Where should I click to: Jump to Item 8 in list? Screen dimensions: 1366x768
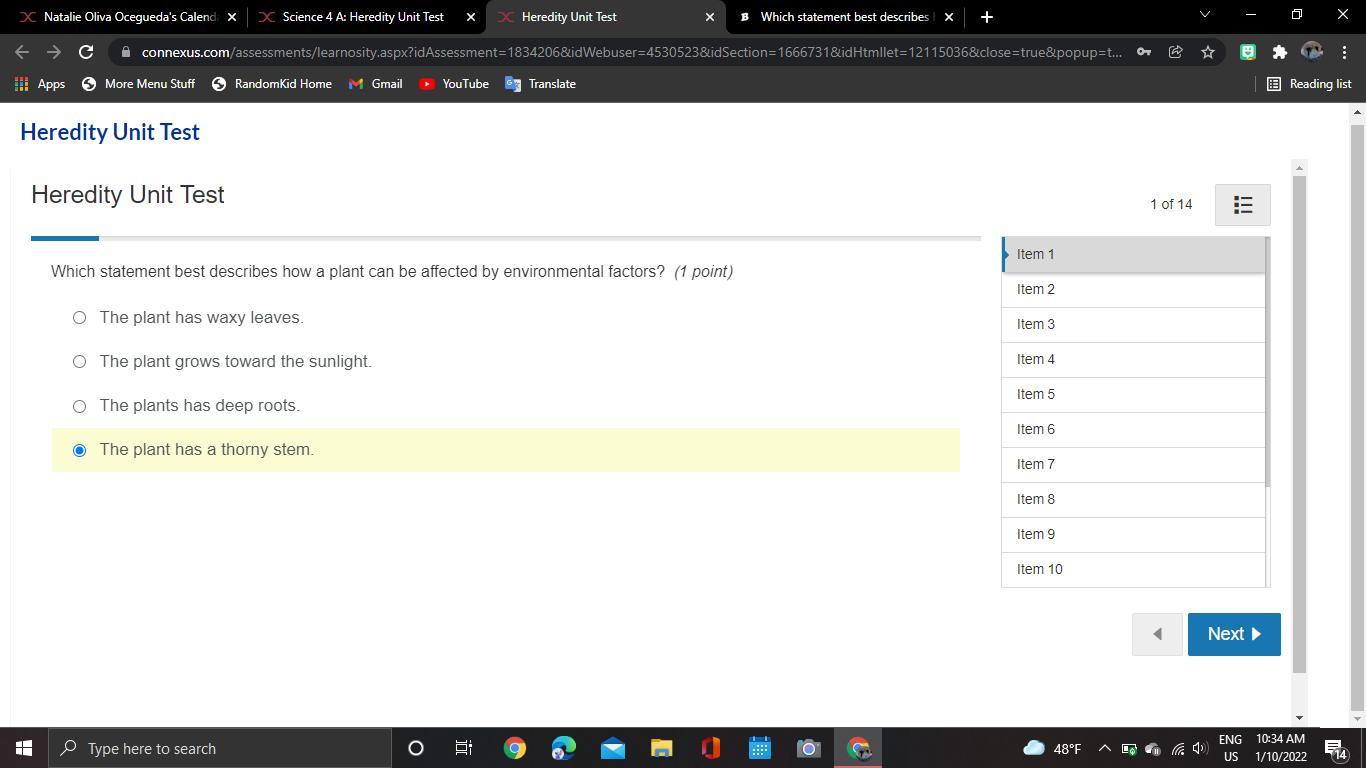(1134, 500)
